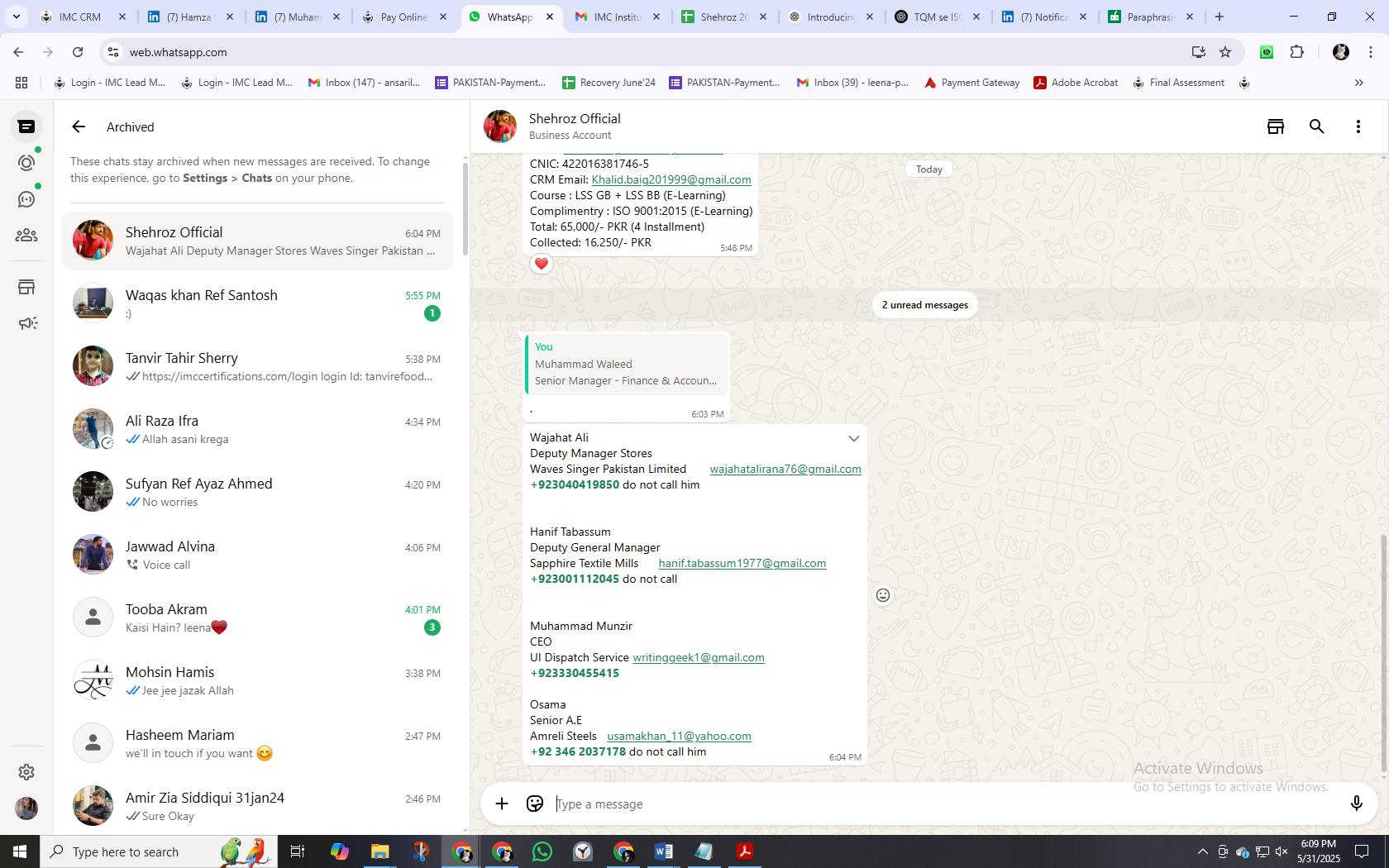Open the Shehroz Official header profile picture
The image size is (1389, 868).
[500, 126]
